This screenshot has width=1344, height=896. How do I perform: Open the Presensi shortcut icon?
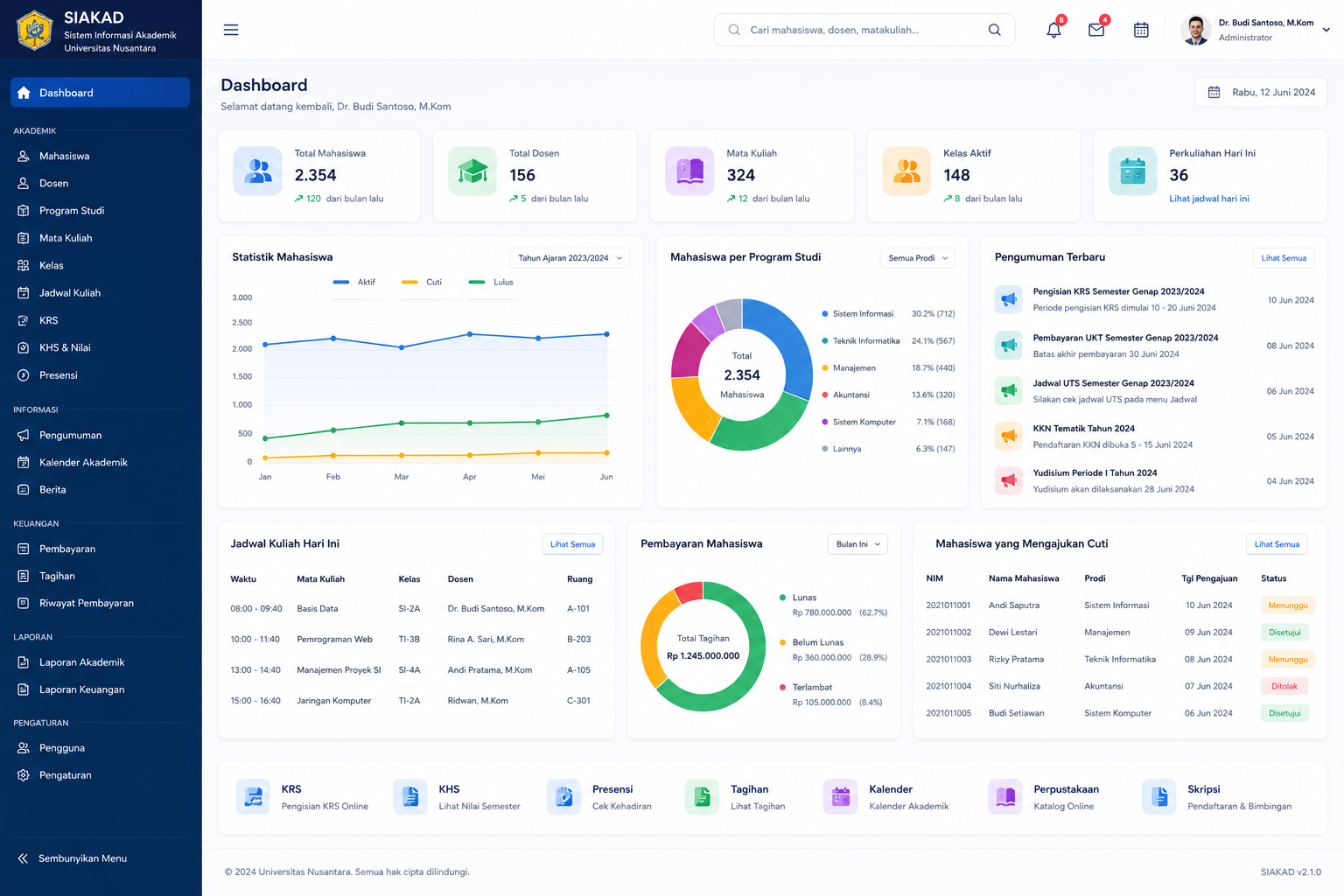coord(563,796)
